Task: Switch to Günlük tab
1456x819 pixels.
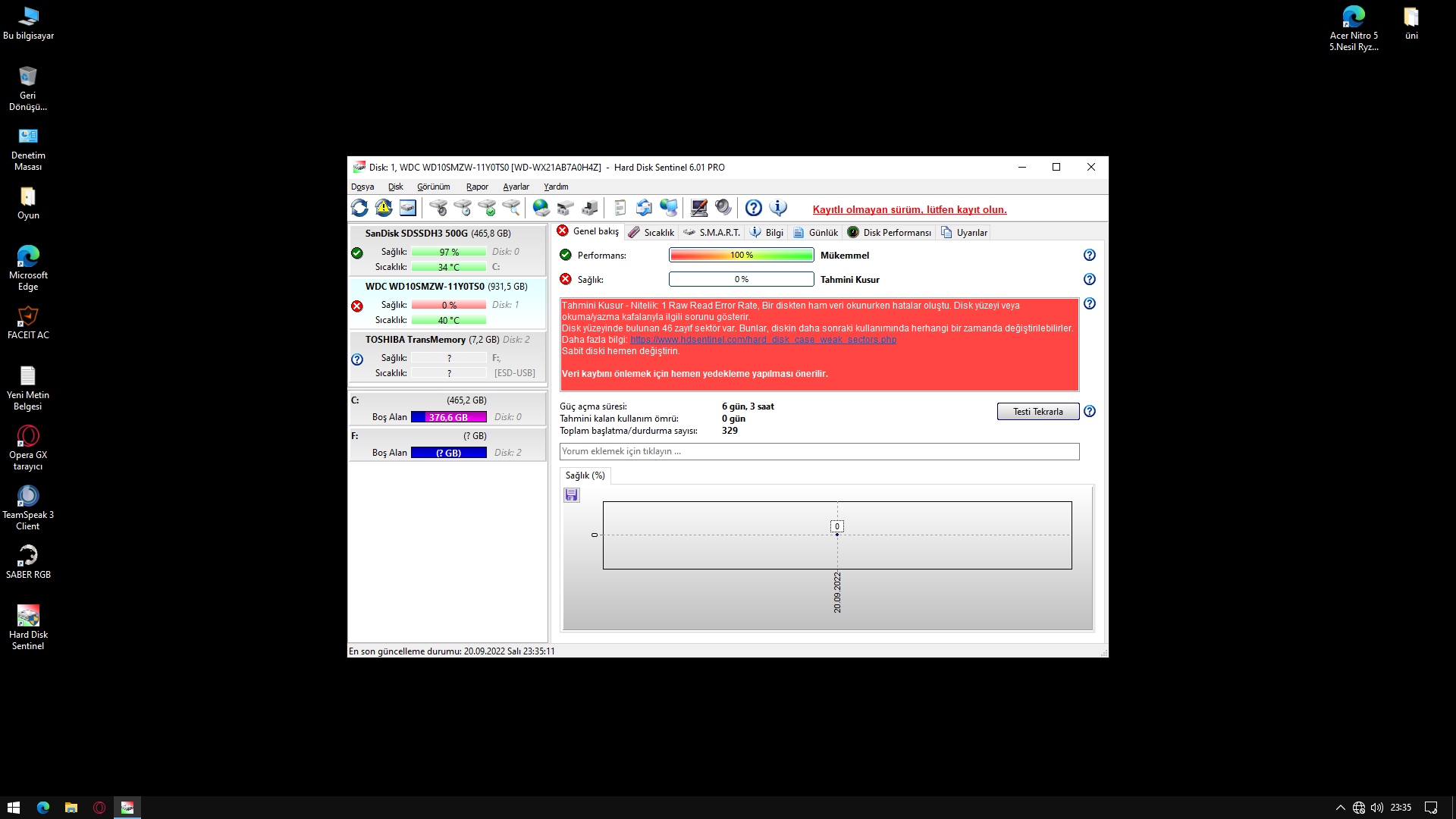Action: [815, 233]
